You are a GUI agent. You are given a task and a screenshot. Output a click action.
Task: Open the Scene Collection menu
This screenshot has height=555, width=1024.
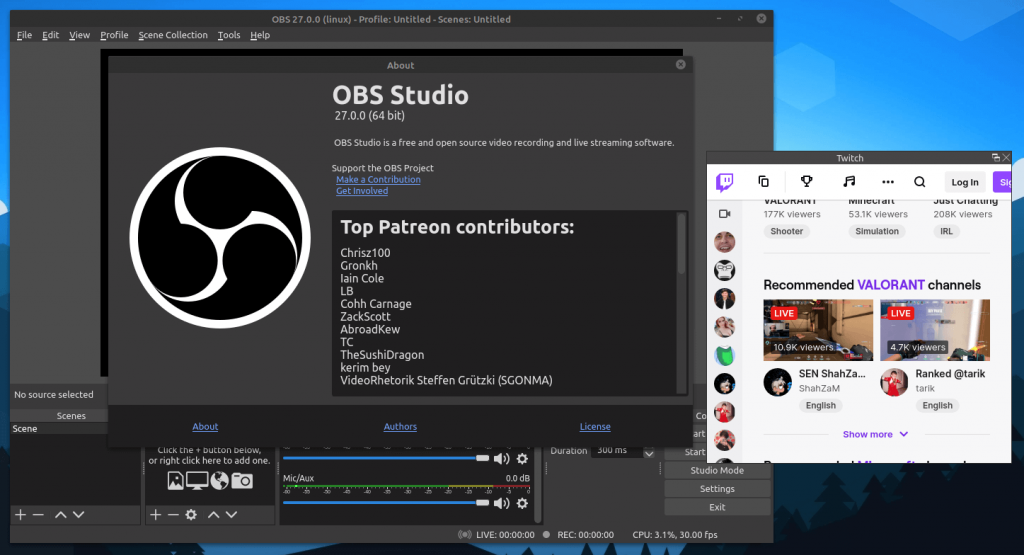point(173,35)
